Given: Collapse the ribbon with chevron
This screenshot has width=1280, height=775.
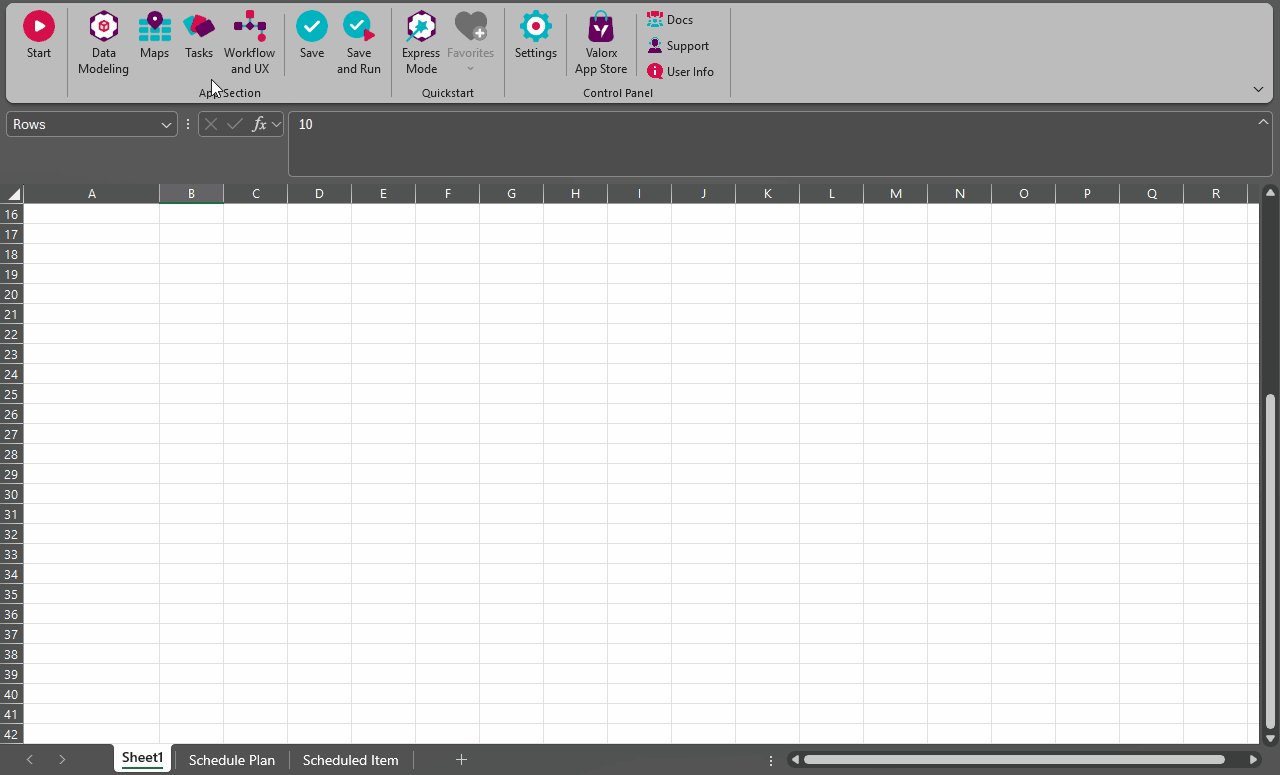Looking at the screenshot, I should [x=1258, y=89].
